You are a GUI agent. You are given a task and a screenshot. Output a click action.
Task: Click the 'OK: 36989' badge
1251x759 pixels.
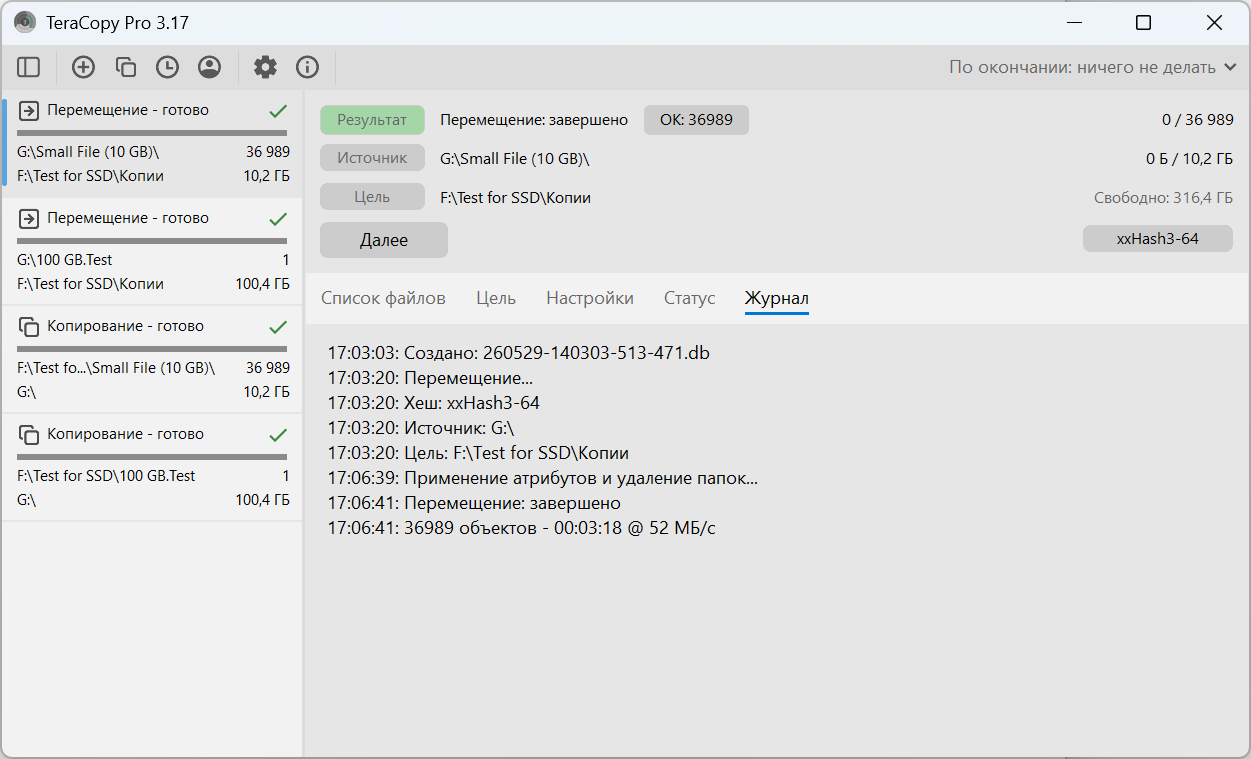pos(696,120)
